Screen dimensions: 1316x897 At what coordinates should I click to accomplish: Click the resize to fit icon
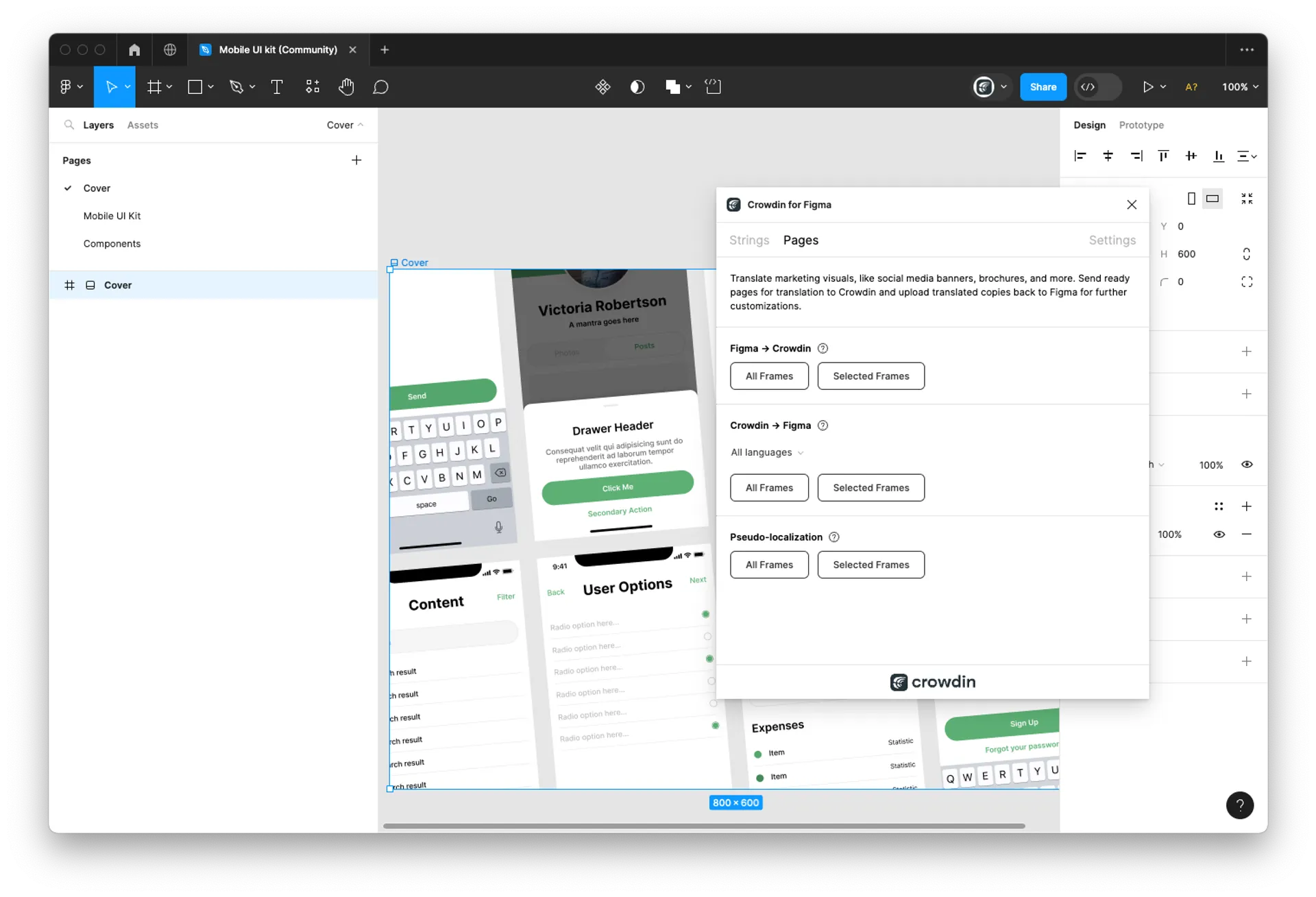pyautogui.click(x=1247, y=199)
